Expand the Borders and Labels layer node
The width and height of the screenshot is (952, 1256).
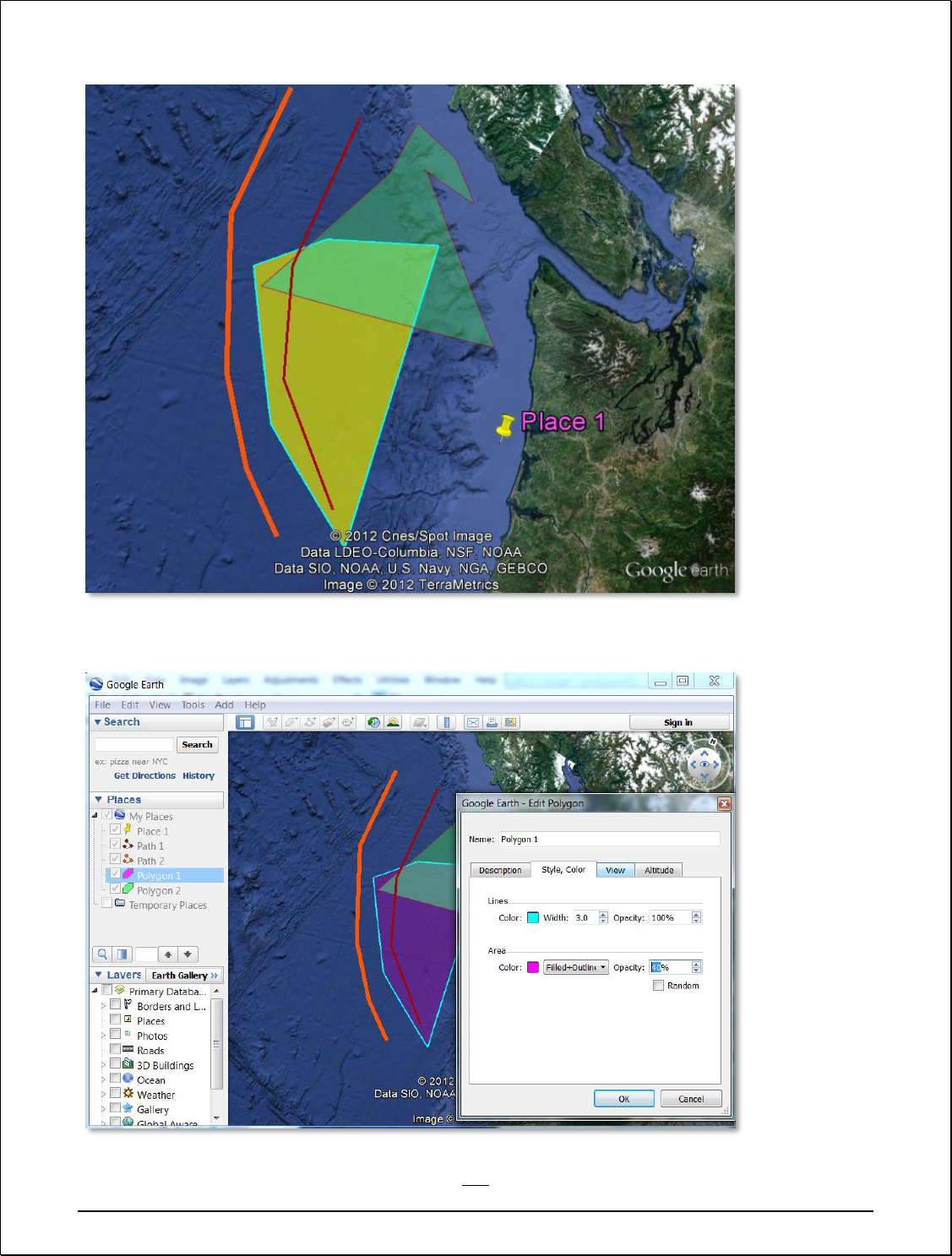tap(103, 1006)
